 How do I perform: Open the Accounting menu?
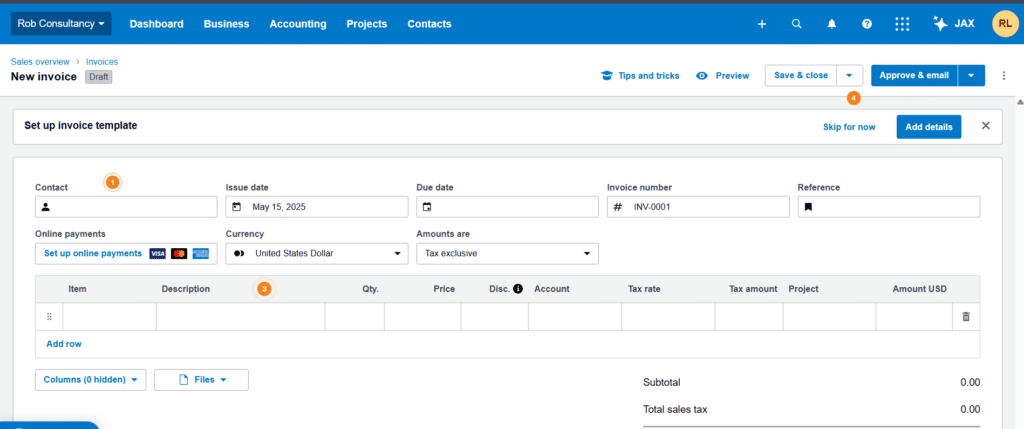[x=298, y=24]
